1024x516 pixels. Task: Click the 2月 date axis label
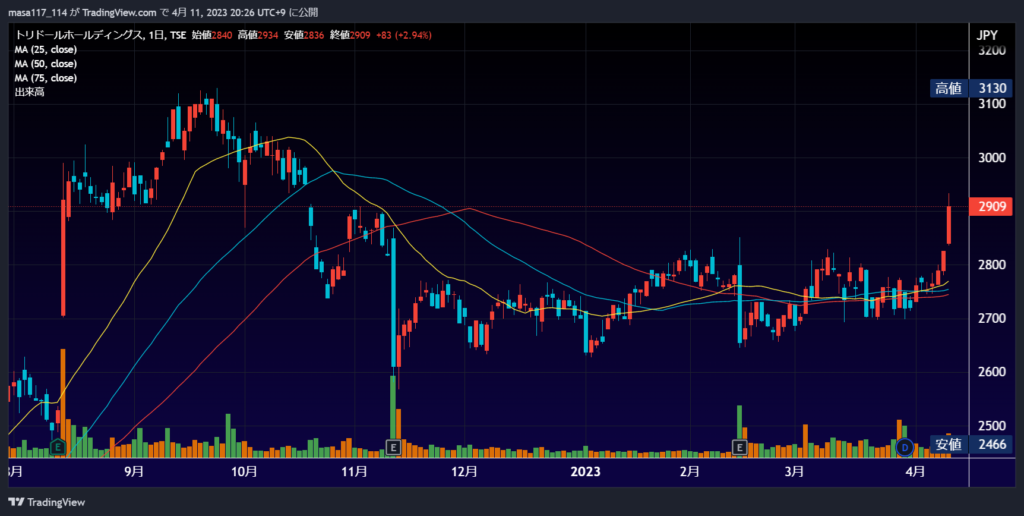pos(690,471)
